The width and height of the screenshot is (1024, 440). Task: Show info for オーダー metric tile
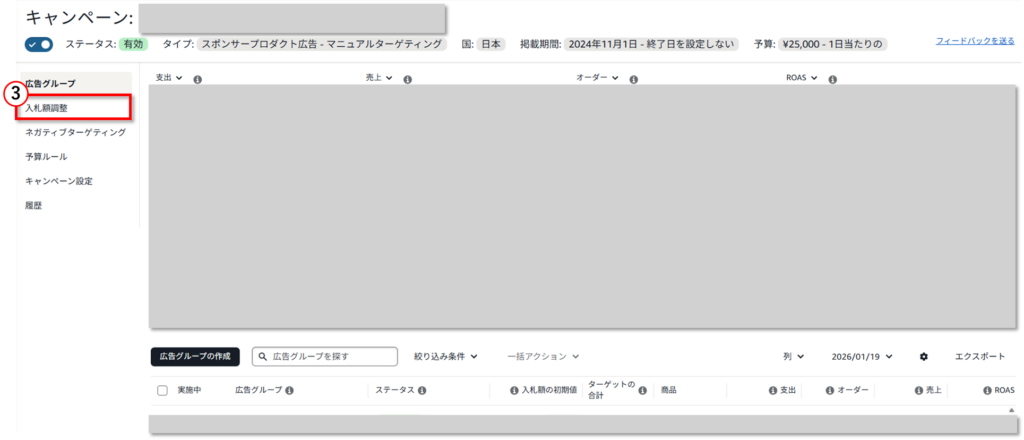point(633,79)
